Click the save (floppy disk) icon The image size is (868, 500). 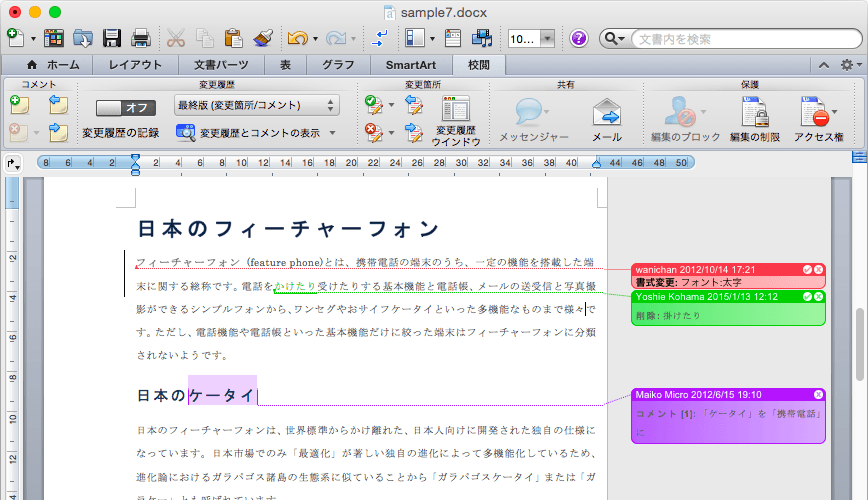112,38
